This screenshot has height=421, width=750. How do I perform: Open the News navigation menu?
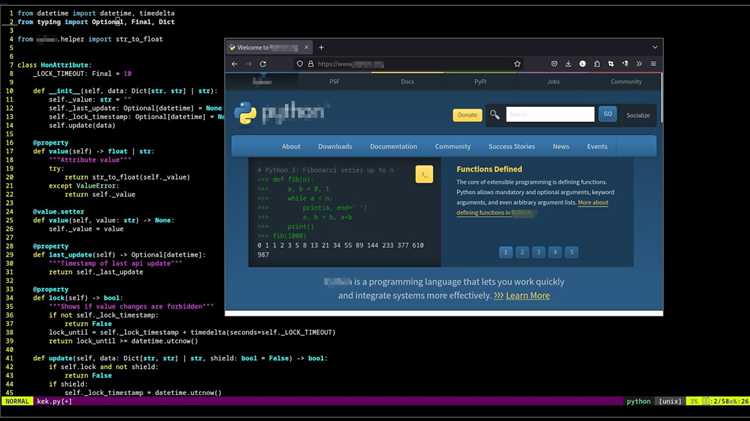pyautogui.click(x=561, y=146)
